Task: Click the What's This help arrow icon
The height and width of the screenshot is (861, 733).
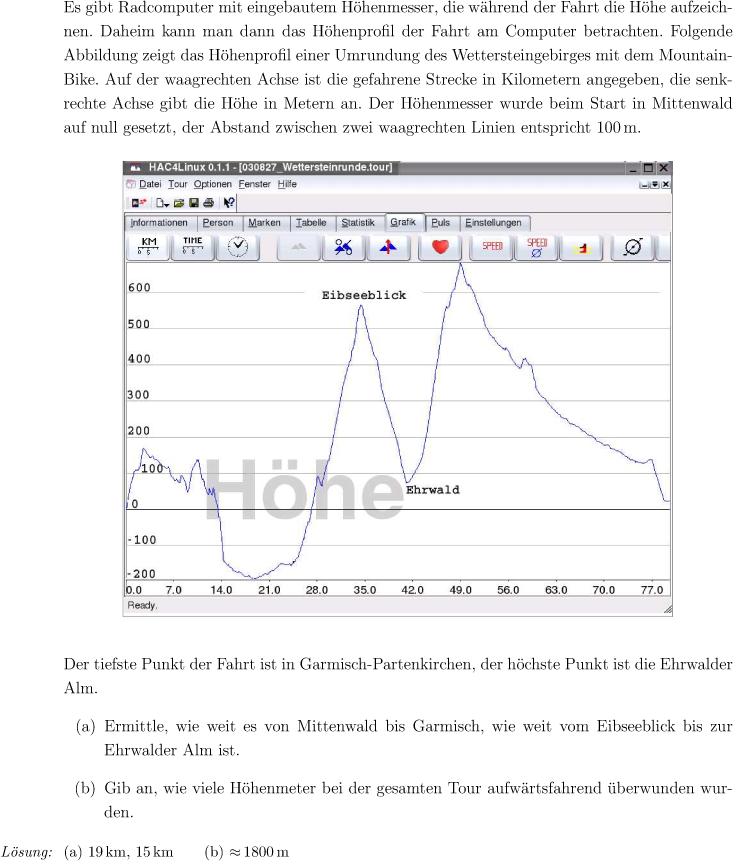Action: pos(229,203)
